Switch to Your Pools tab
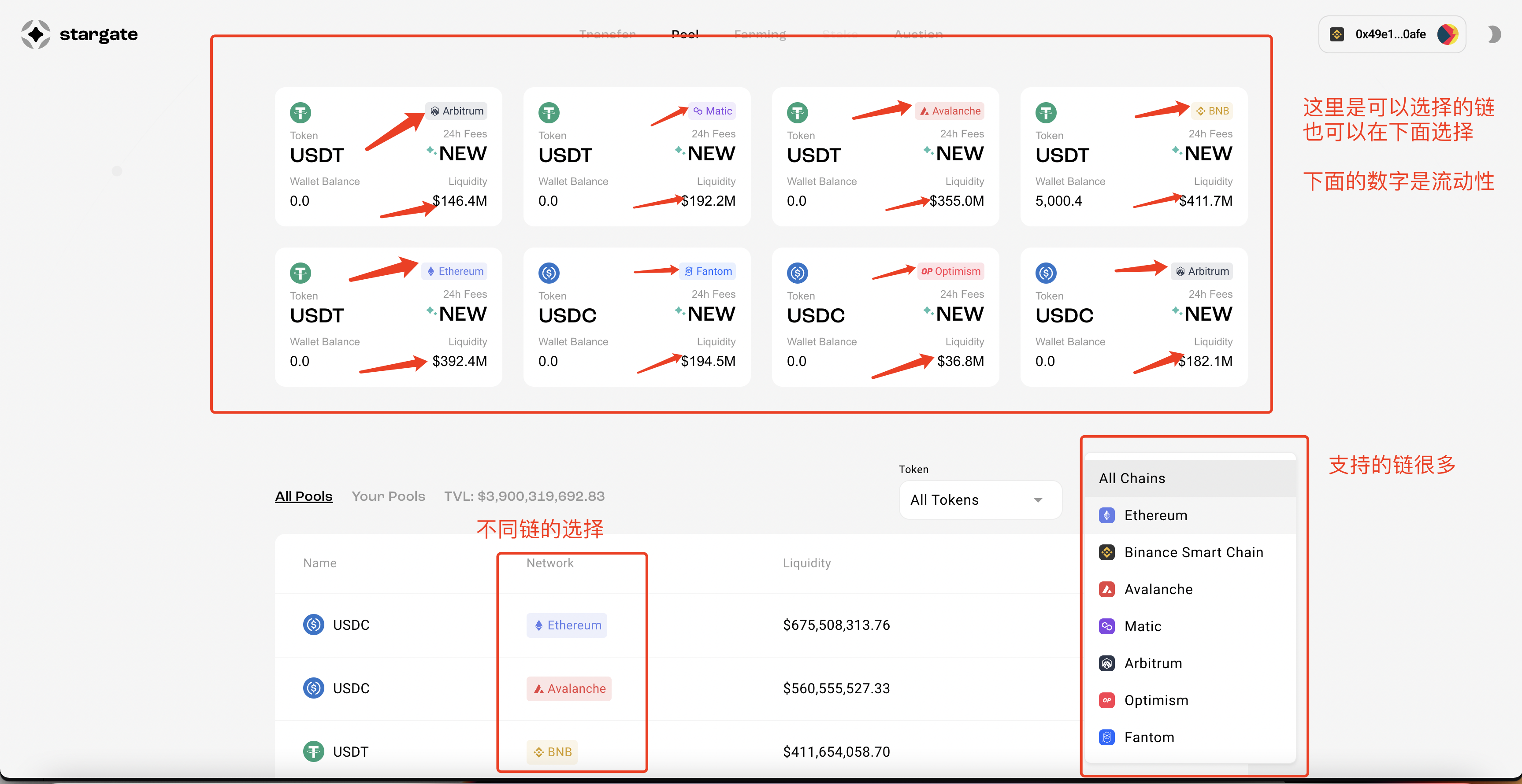 (x=388, y=496)
